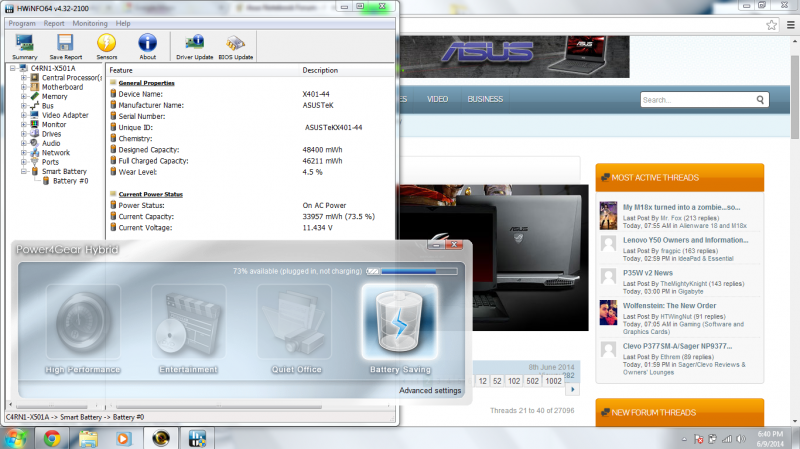Open the Sensors lightning icon
Screen dimensions: 800x449
coord(107,46)
